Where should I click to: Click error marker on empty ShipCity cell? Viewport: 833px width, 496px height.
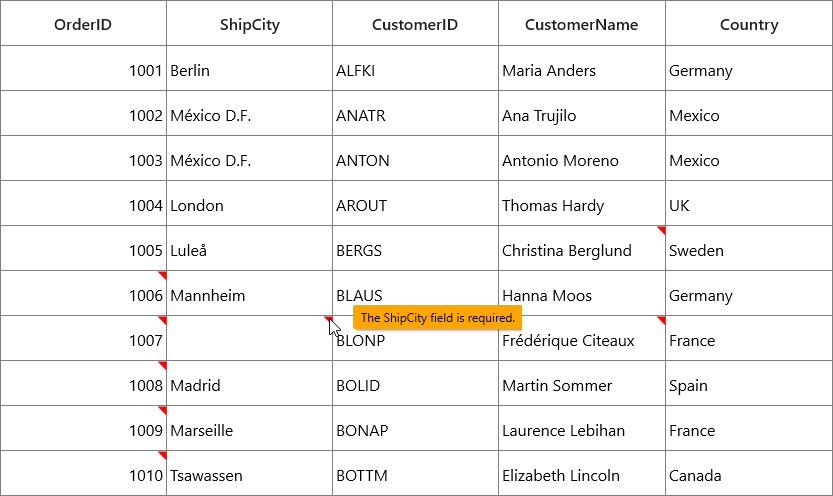329,319
